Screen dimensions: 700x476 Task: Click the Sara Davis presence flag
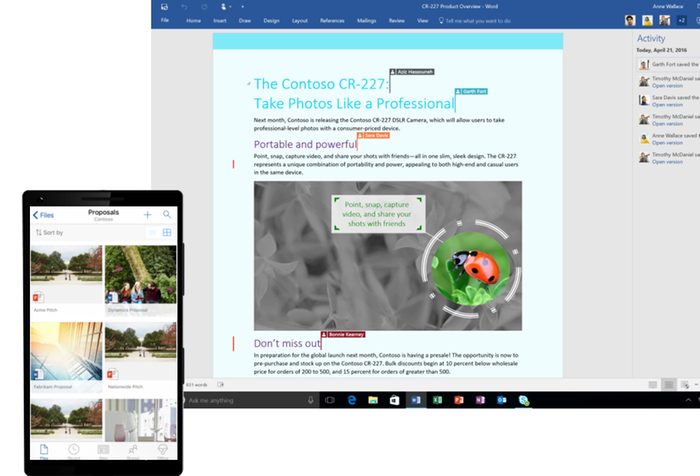coord(373,135)
